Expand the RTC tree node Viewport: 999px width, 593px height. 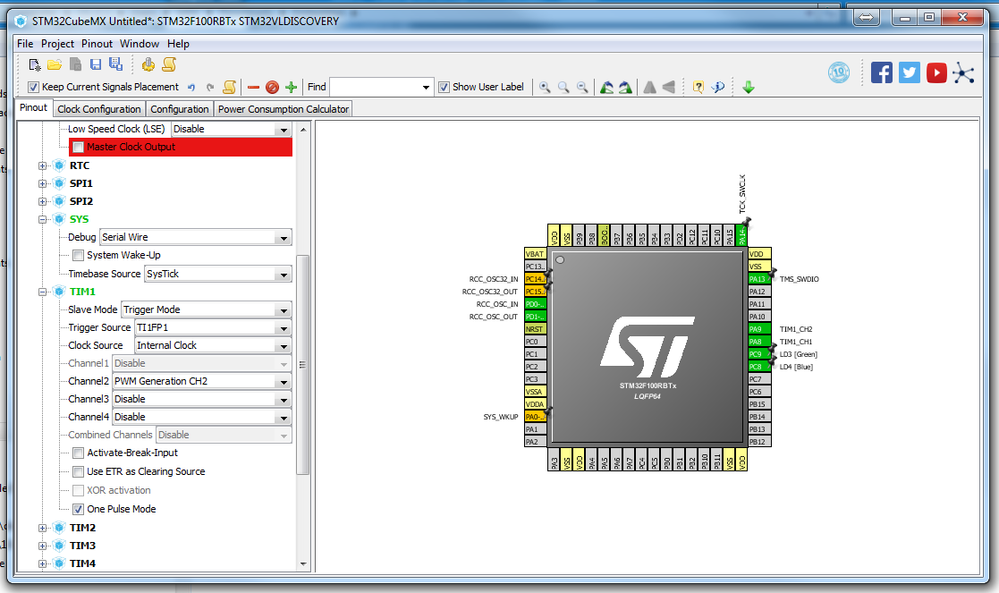pos(43,166)
